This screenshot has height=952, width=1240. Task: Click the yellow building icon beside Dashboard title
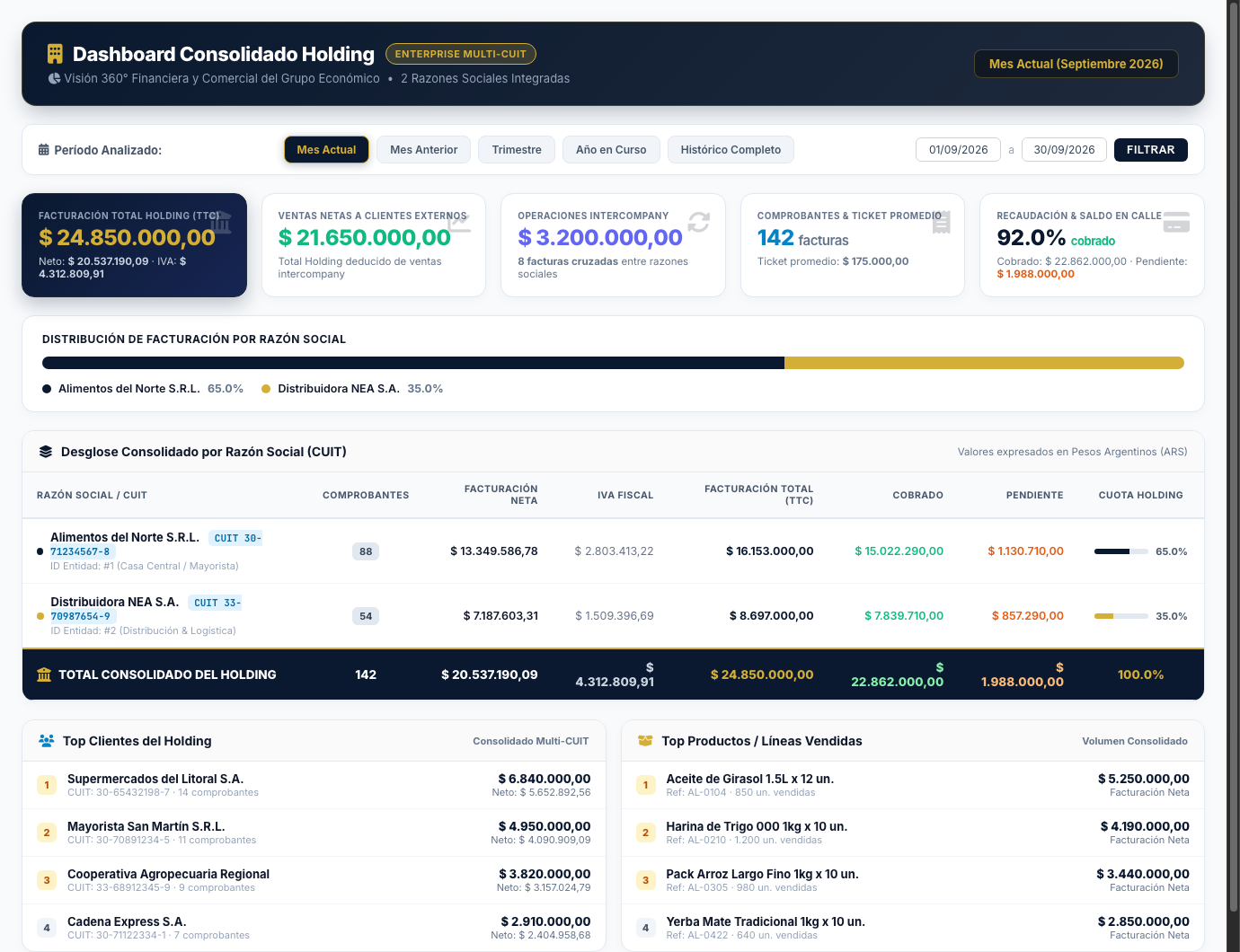point(55,54)
